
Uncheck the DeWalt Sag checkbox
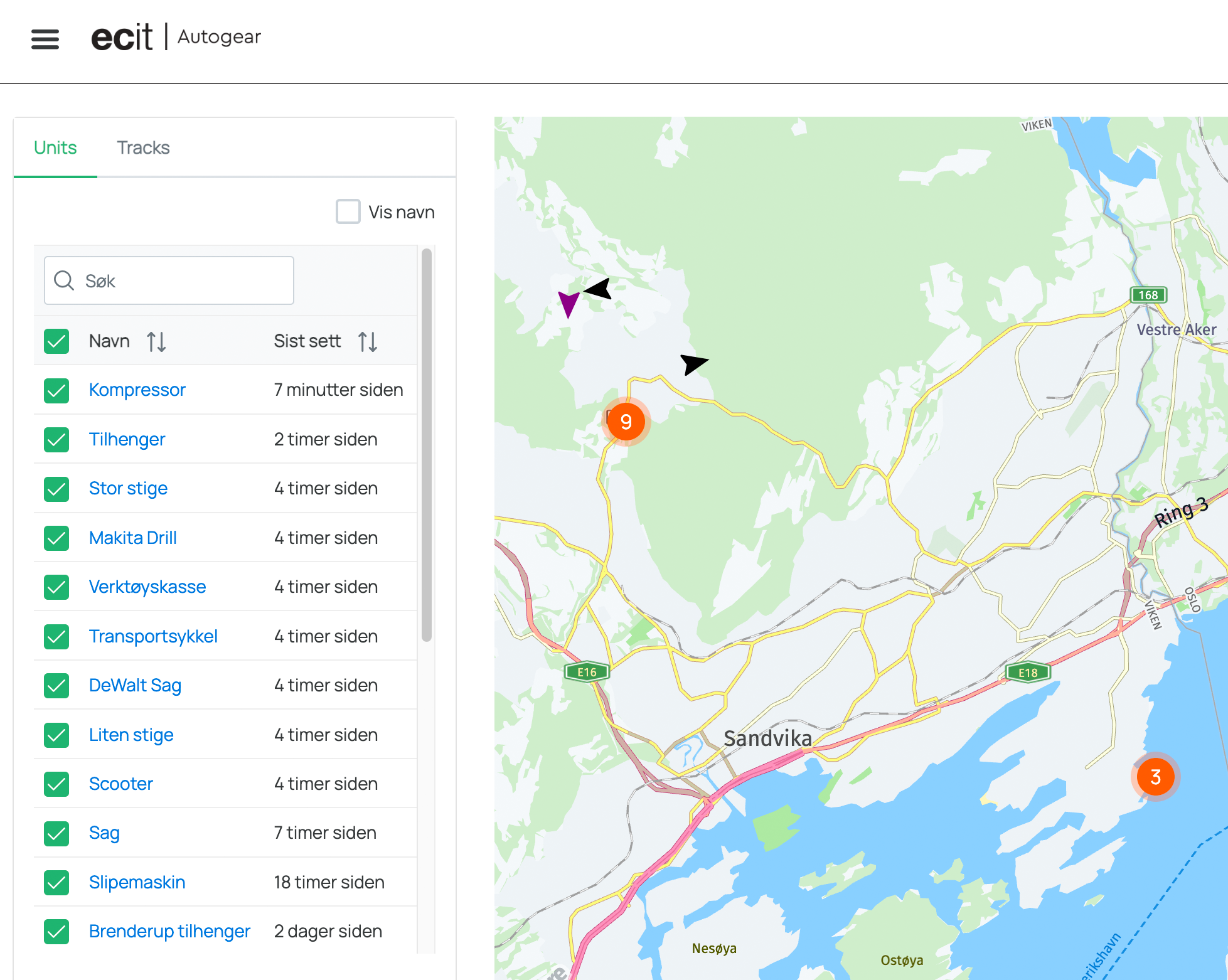coord(56,686)
